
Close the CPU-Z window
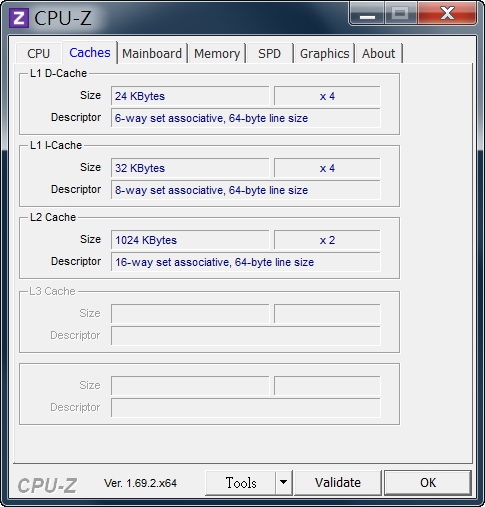[x=447, y=13]
